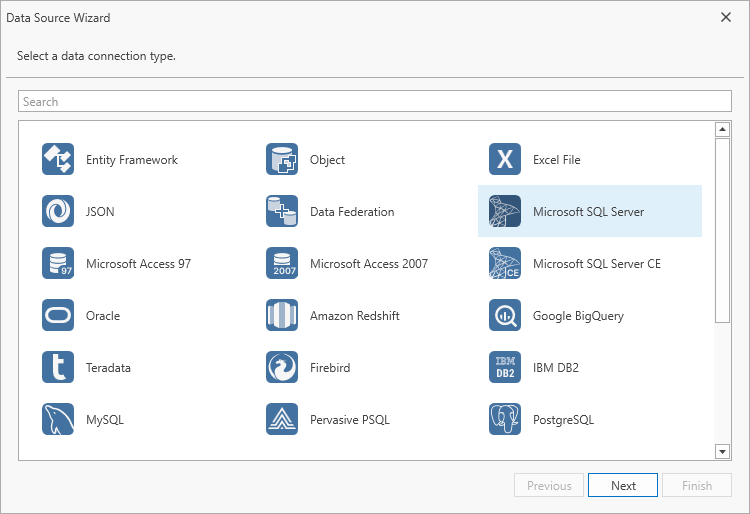The width and height of the screenshot is (750, 514).
Task: Click the 'Data Federation' text
Action: point(352,211)
